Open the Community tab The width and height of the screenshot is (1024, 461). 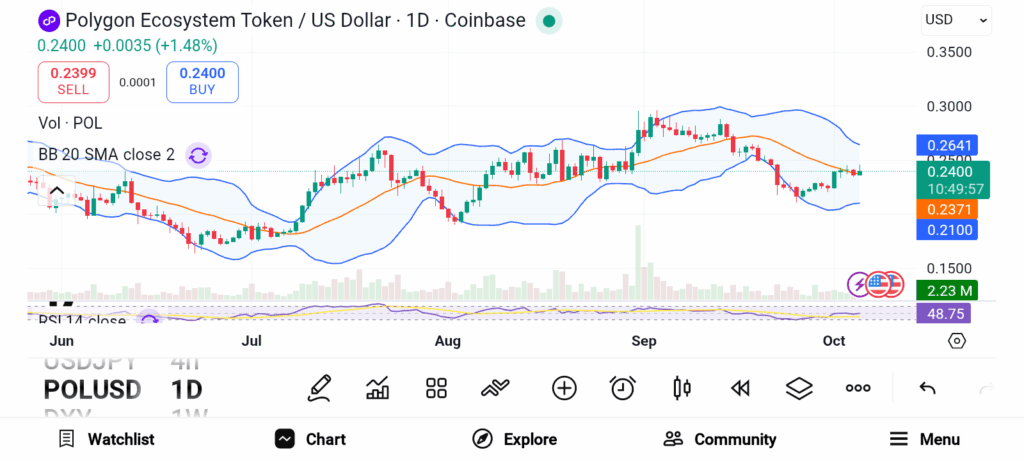720,439
